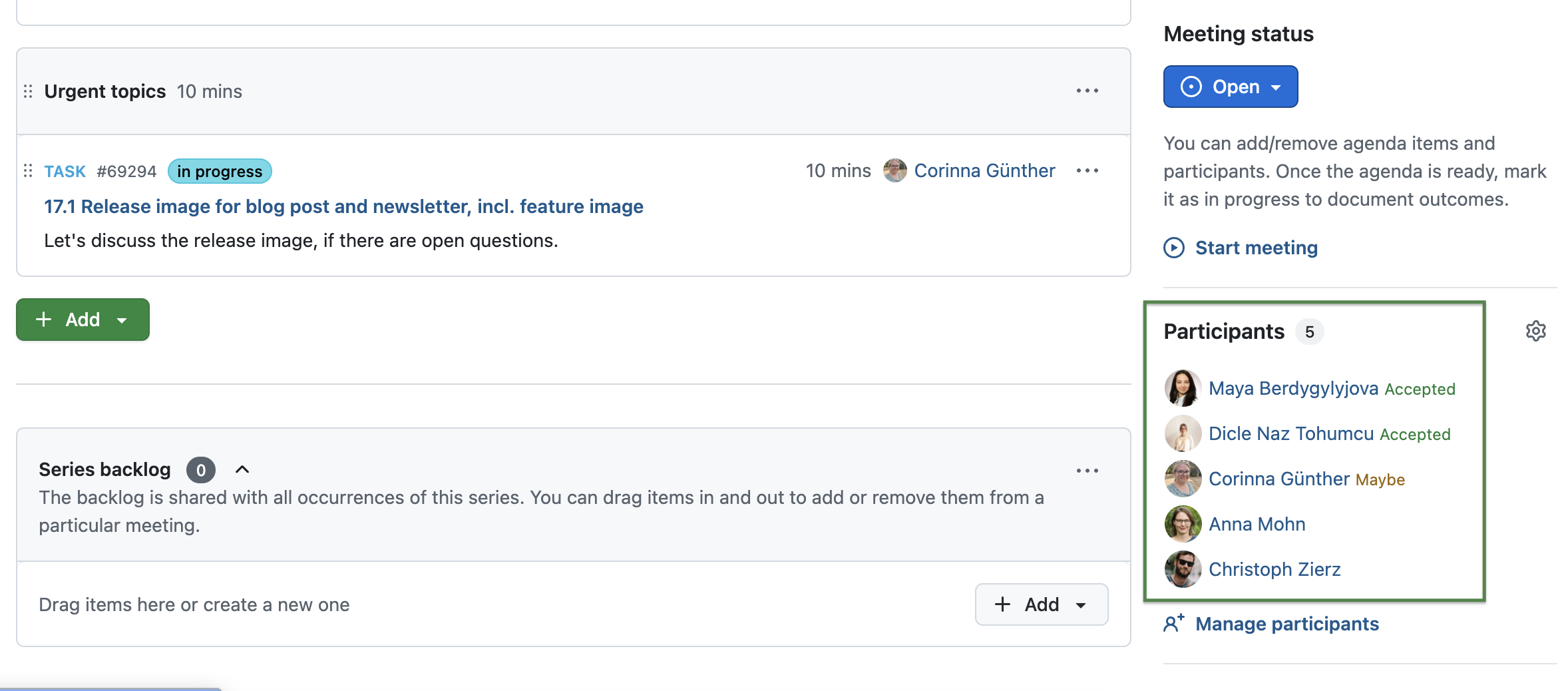This screenshot has height=691, width=1568.
Task: Open the Urgent topics section three-dot menu
Action: coord(1087,91)
